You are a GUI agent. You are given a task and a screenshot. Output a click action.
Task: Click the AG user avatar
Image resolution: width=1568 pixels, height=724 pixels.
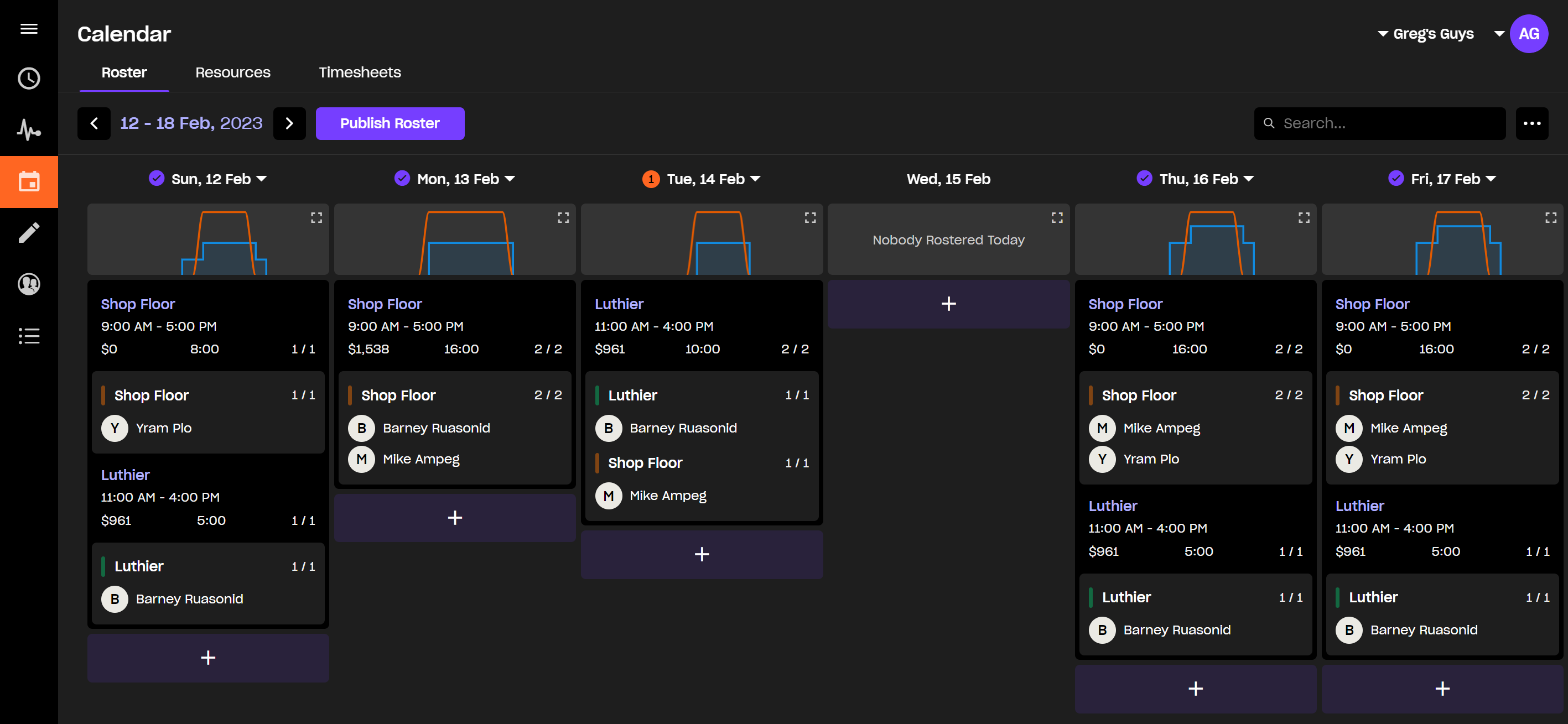(1528, 34)
